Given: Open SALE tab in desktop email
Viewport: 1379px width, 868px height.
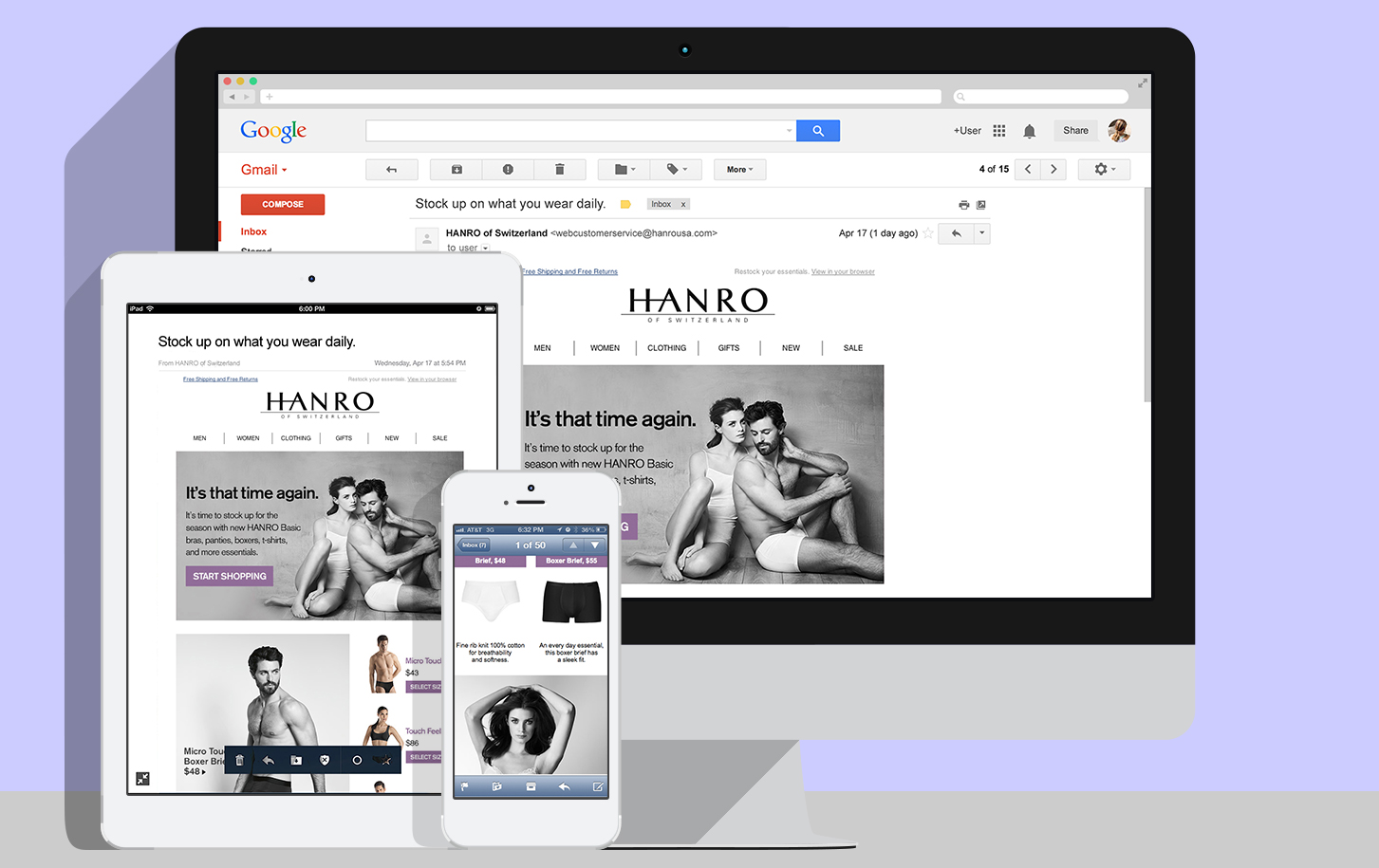Looking at the screenshot, I should [853, 348].
